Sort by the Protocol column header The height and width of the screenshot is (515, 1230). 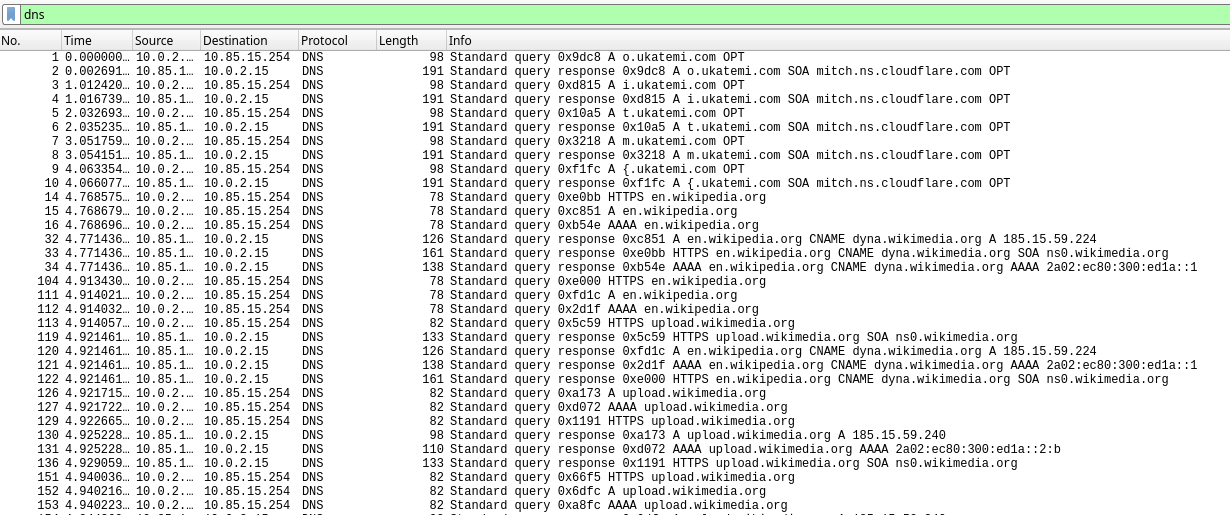(x=336, y=40)
